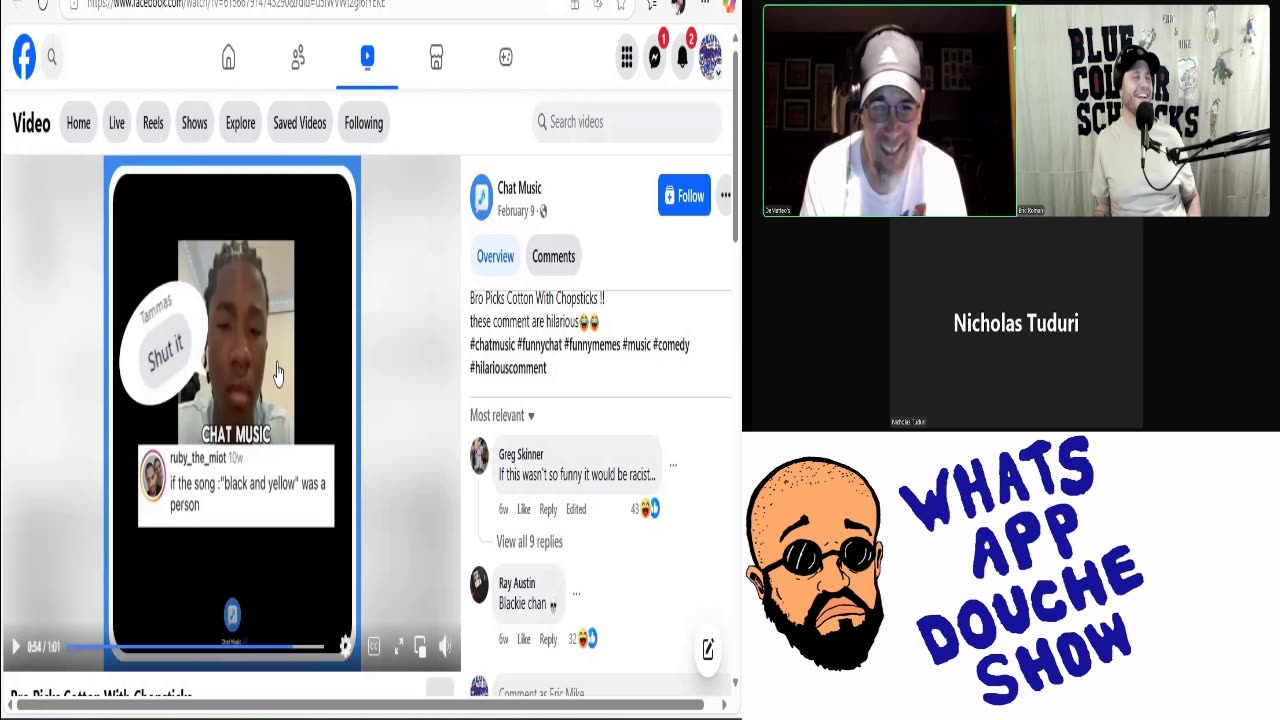Open the Friends icon in top navigation
This screenshot has width=1280, height=720.
tap(298, 58)
